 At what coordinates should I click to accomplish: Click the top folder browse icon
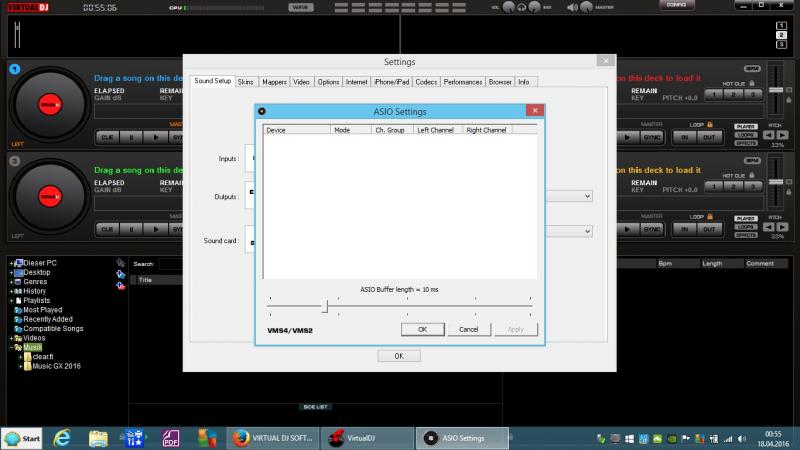click(x=120, y=263)
